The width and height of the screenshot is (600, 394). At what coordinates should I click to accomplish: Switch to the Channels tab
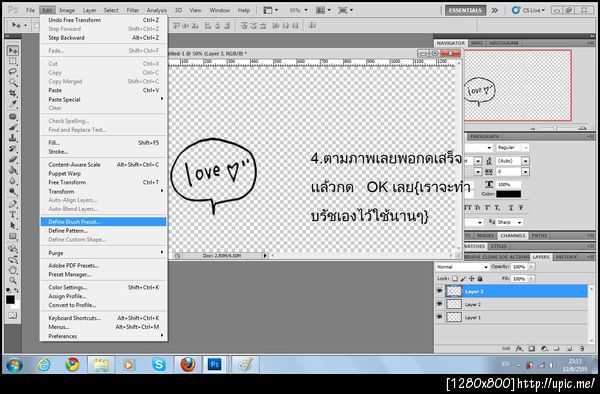click(x=513, y=236)
